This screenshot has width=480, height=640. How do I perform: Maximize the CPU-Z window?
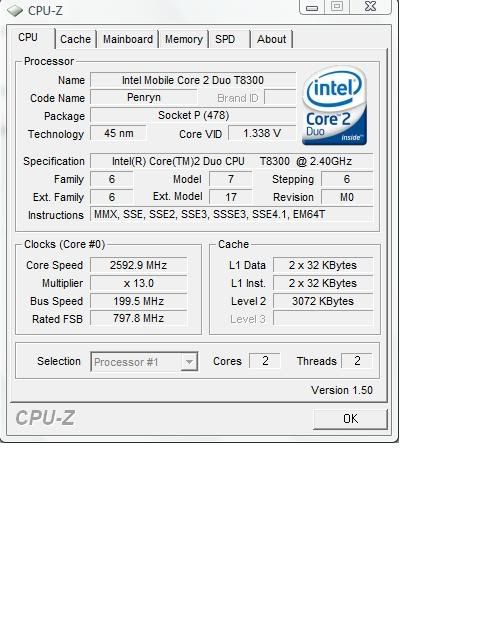[x=337, y=7]
